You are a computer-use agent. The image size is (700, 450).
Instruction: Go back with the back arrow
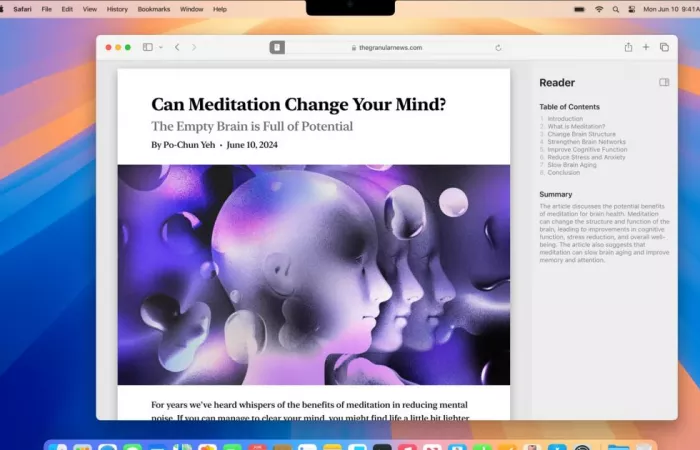pyautogui.click(x=177, y=47)
